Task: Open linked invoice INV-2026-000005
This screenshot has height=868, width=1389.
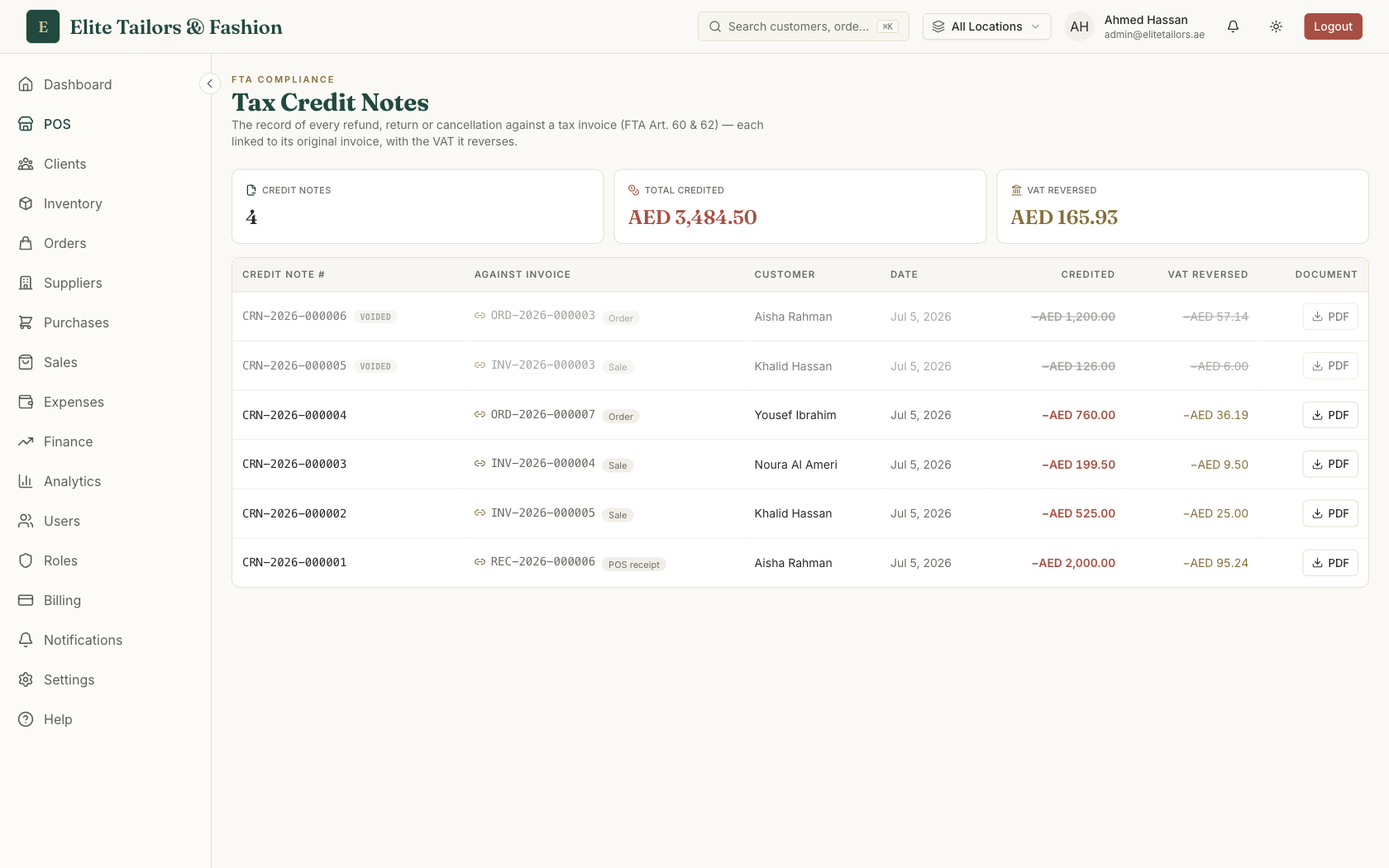Action: coord(542,513)
